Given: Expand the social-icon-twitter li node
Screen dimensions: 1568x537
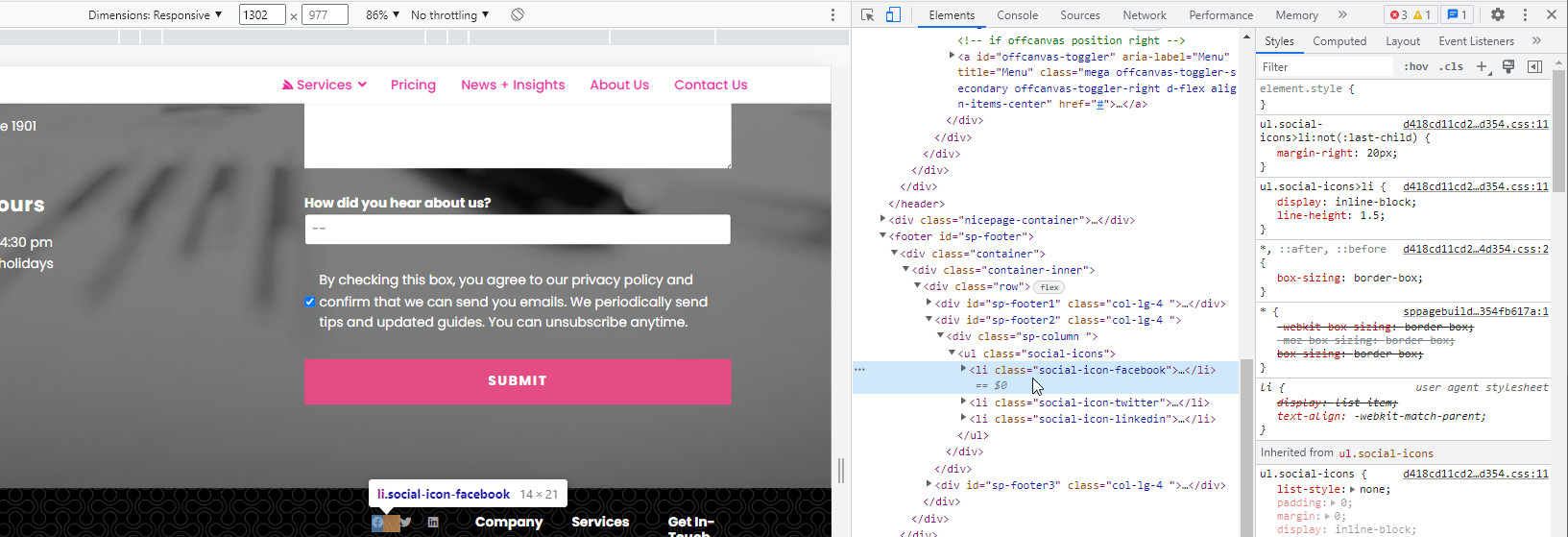Looking at the screenshot, I should [963, 403].
